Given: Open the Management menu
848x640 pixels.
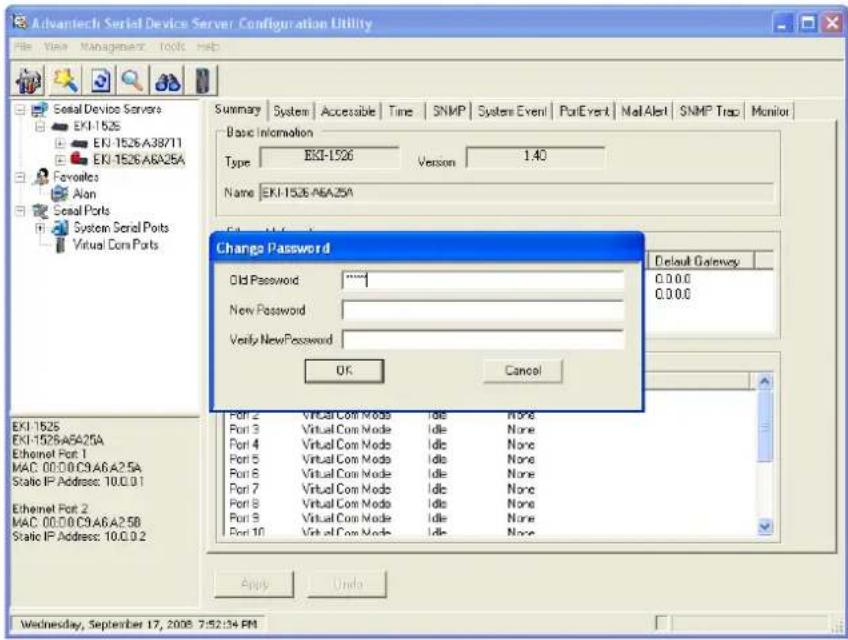Looking at the screenshot, I should tap(112, 47).
